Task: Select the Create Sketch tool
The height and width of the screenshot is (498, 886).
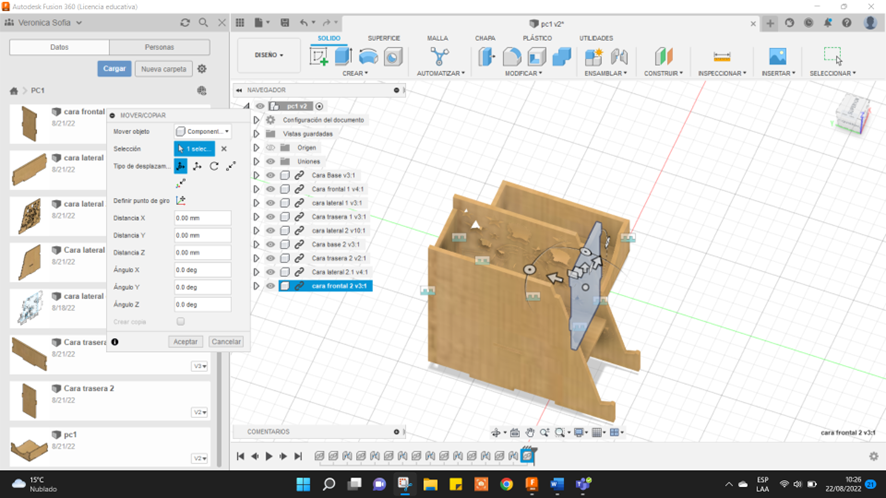Action: (319, 57)
